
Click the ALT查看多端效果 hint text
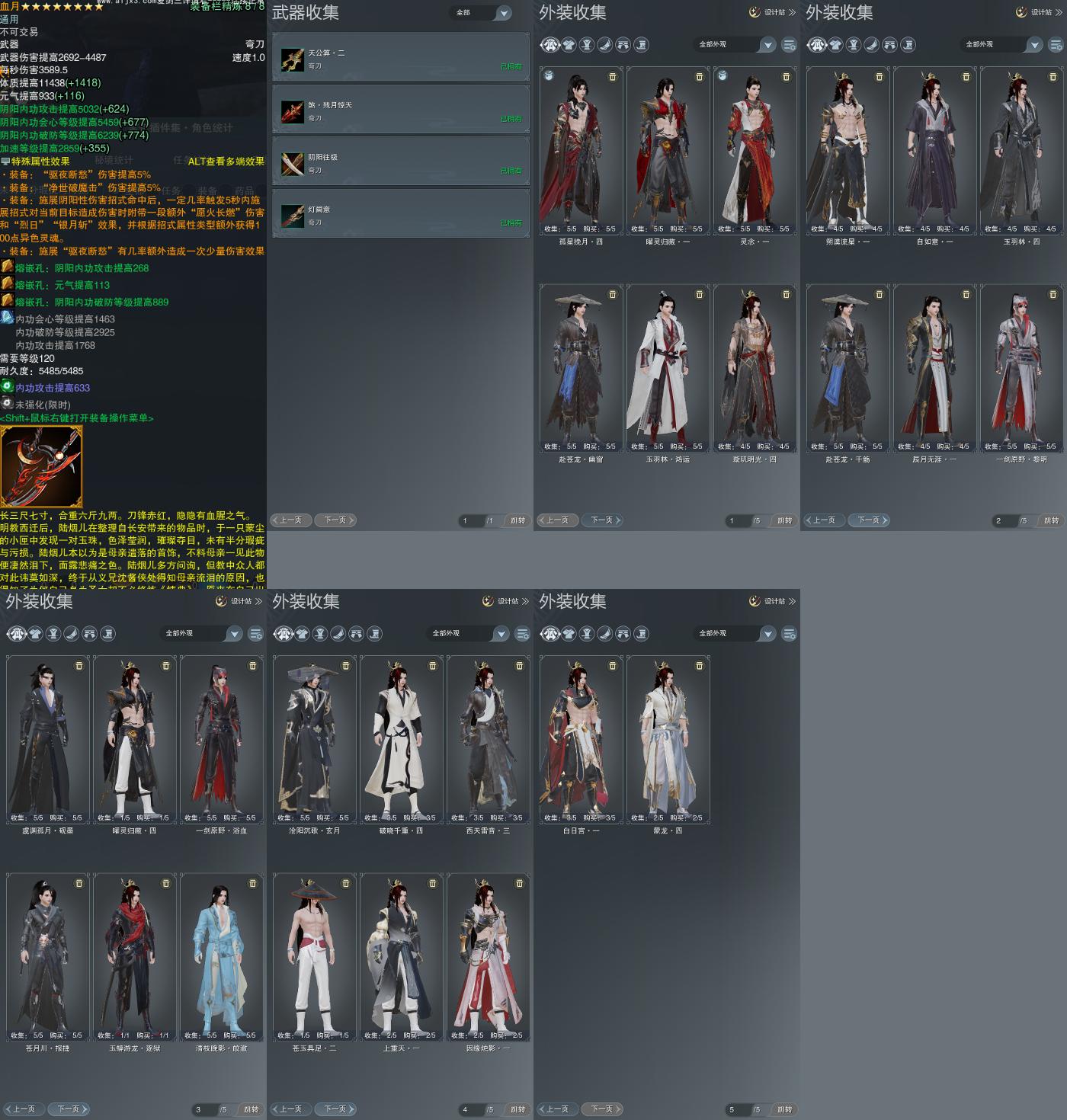pos(226,162)
